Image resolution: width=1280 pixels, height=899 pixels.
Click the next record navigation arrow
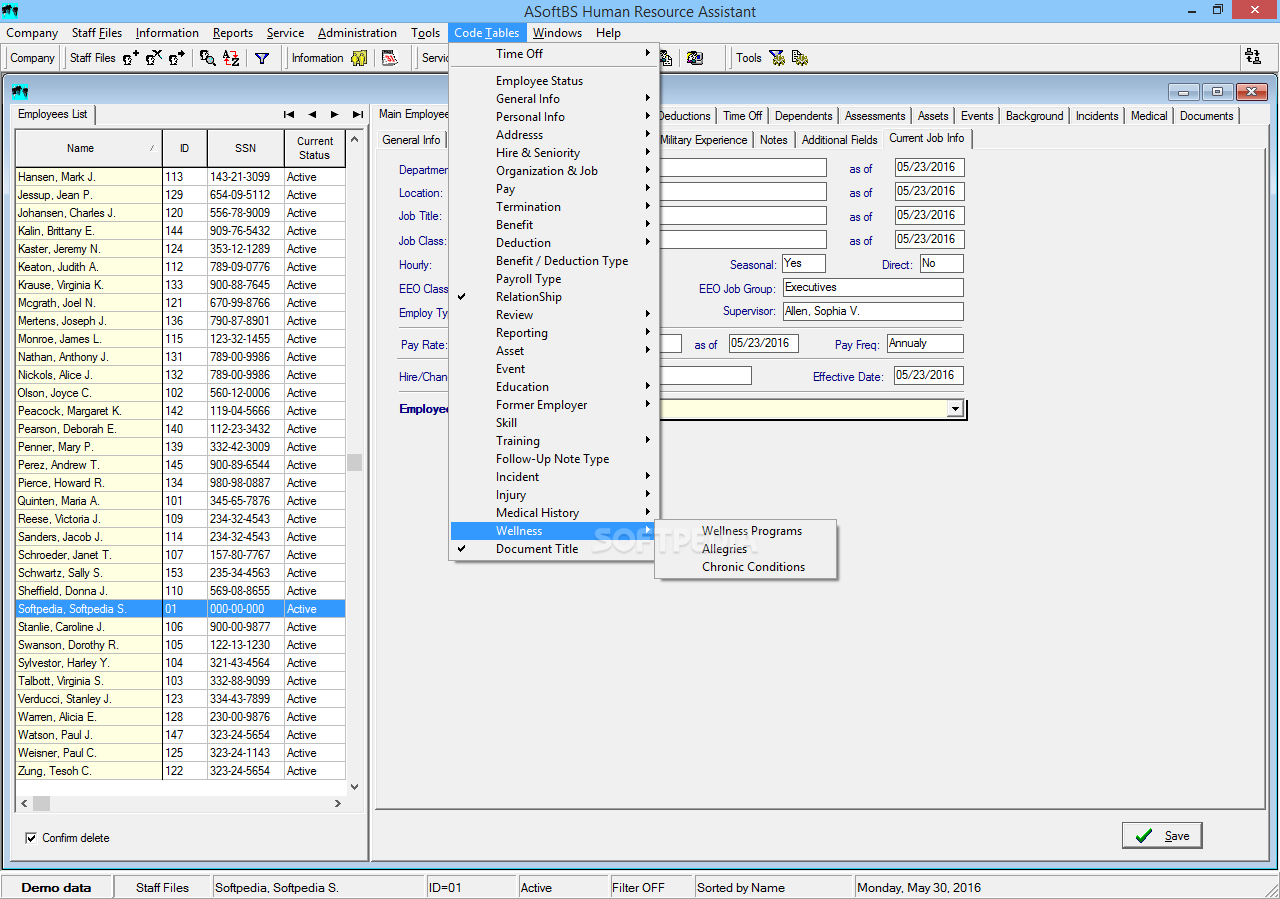click(x=335, y=114)
